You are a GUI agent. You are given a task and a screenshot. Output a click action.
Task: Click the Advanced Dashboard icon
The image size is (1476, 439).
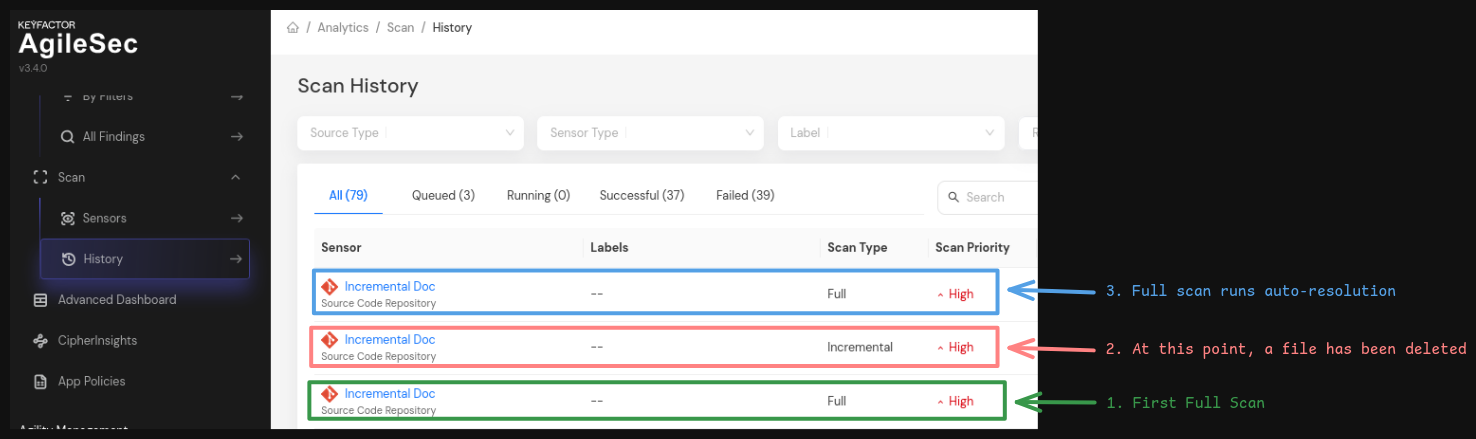click(40, 300)
